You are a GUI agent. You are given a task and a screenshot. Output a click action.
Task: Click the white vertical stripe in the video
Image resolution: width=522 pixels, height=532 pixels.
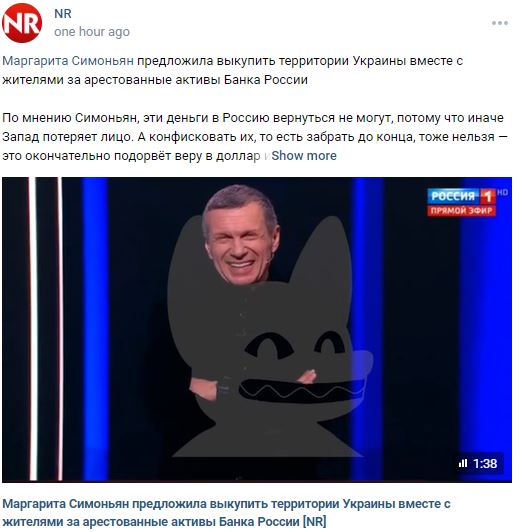click(x=33, y=328)
